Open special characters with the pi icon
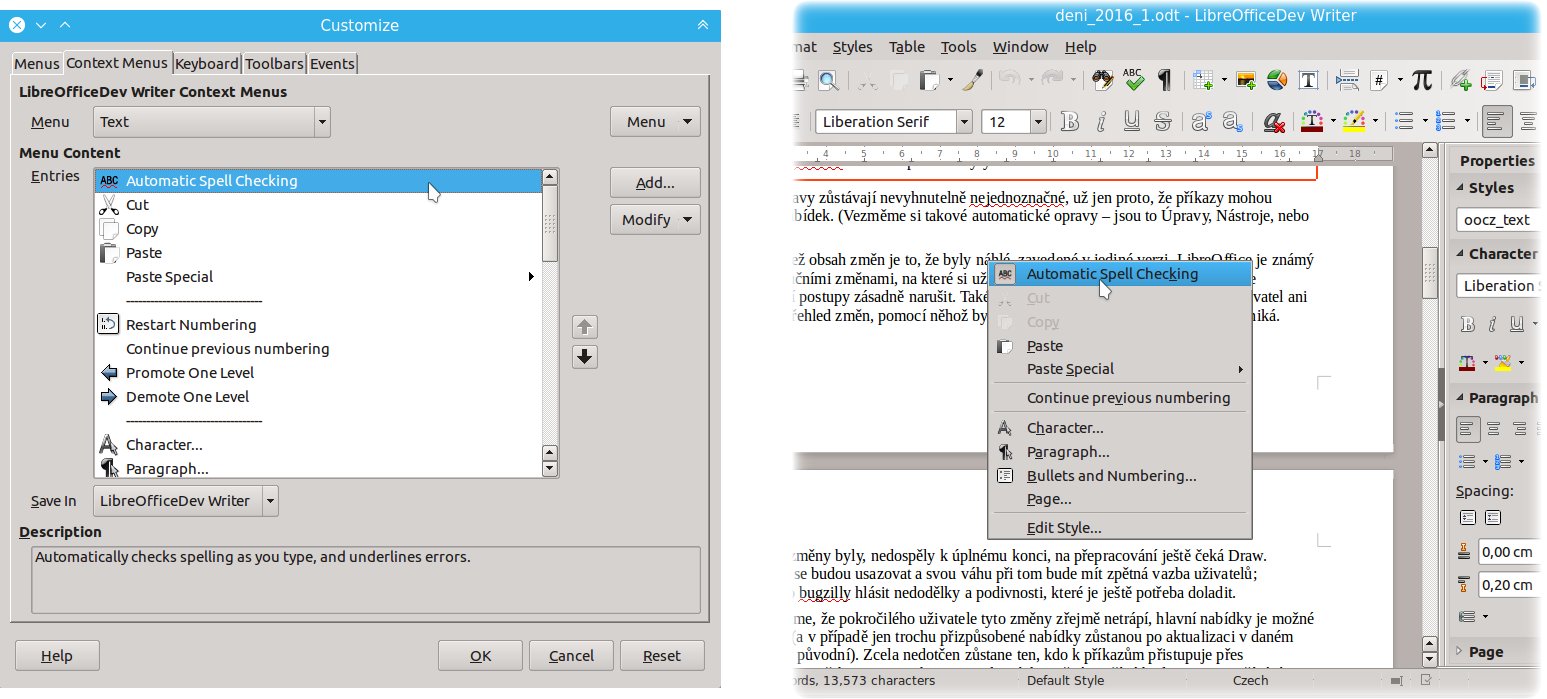The width and height of the screenshot is (1547, 699). [1422, 80]
